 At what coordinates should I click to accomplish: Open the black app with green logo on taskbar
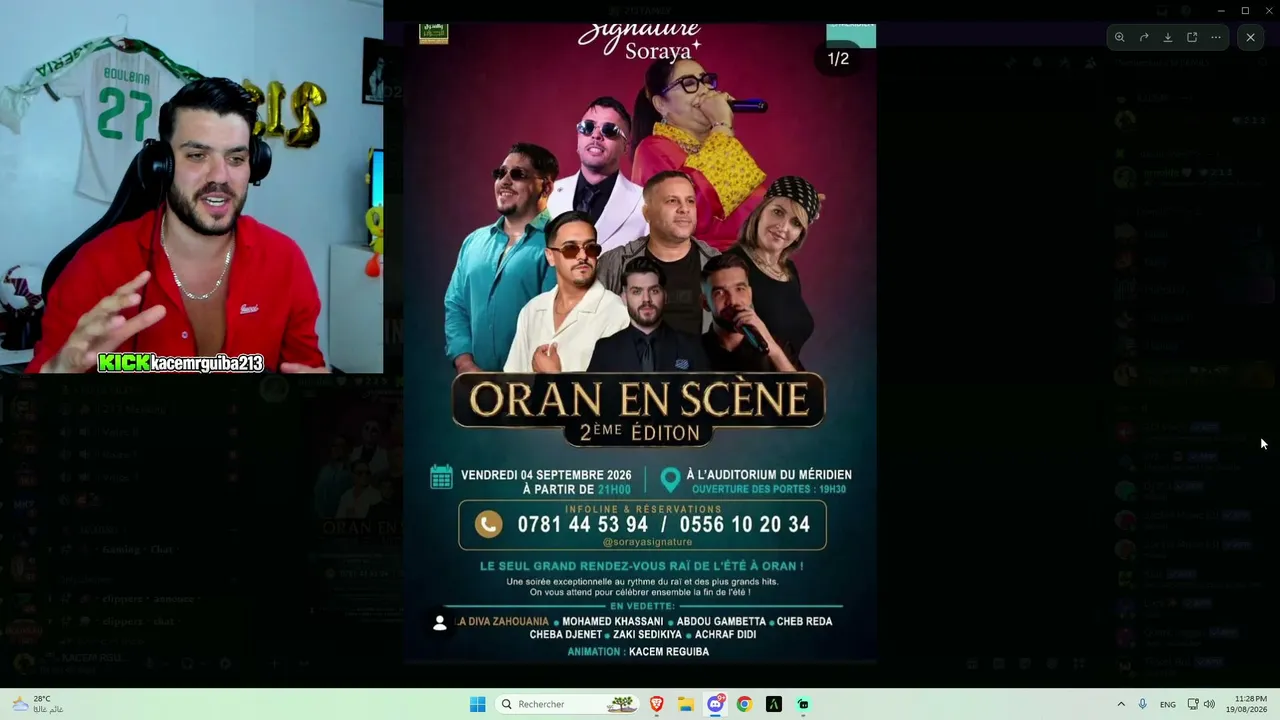point(774,704)
